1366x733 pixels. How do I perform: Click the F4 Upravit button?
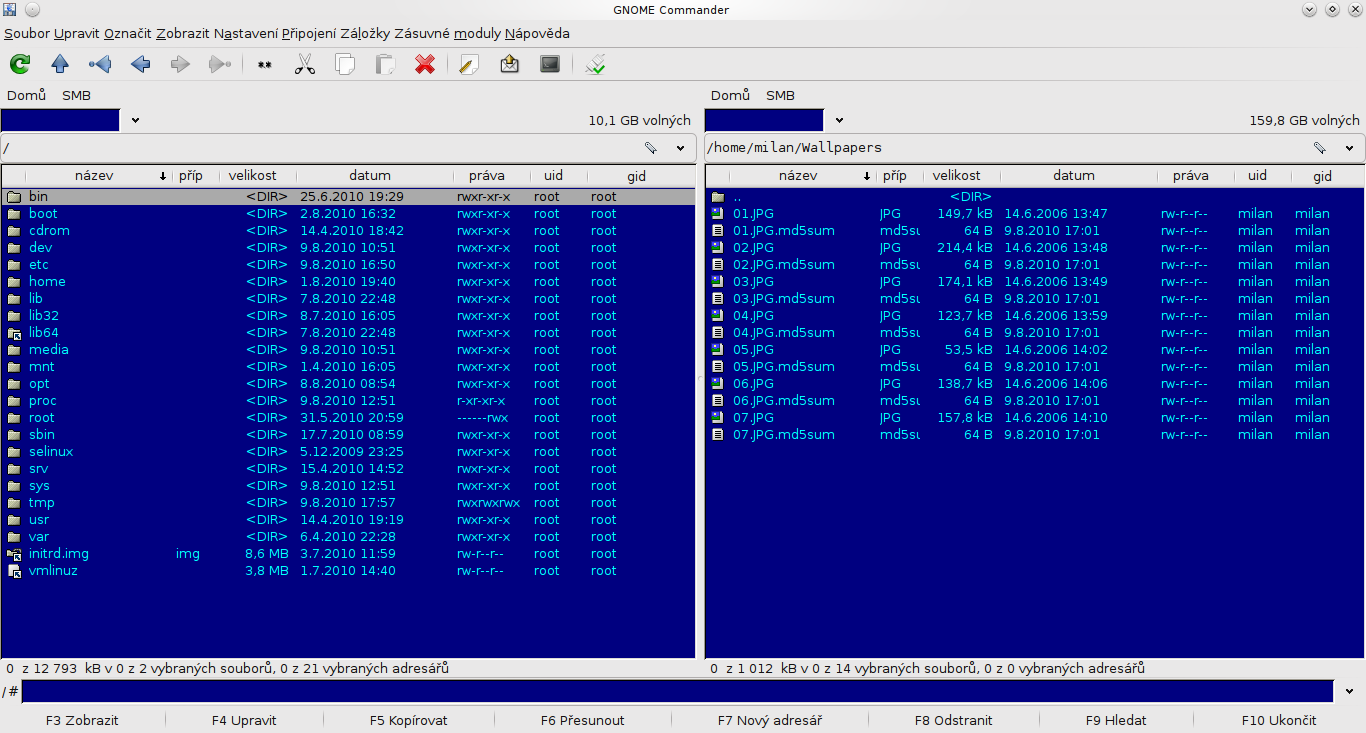(244, 720)
